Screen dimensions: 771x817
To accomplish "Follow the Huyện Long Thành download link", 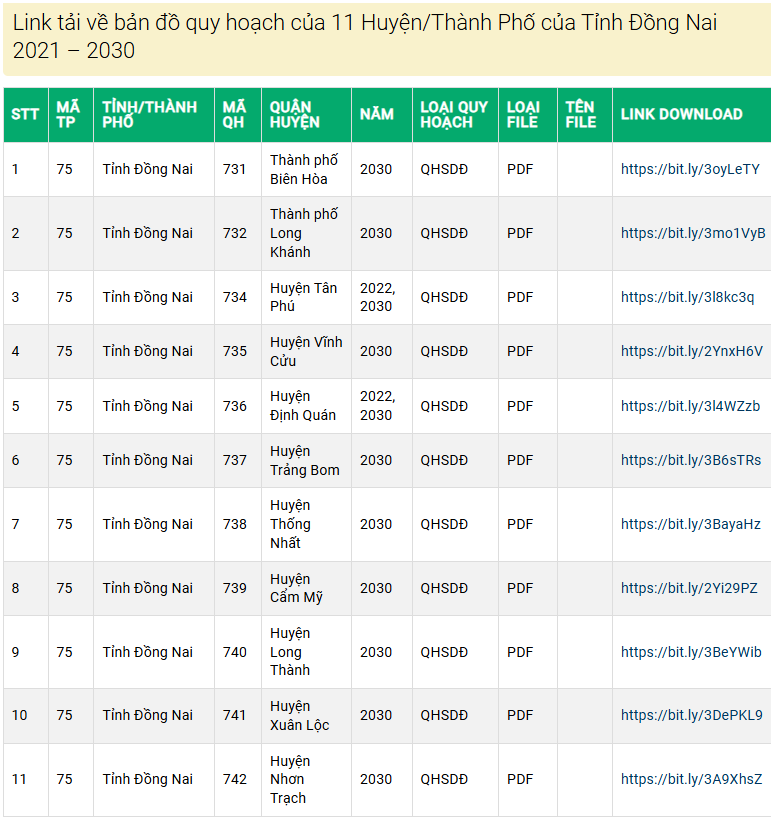I will tap(691, 652).
